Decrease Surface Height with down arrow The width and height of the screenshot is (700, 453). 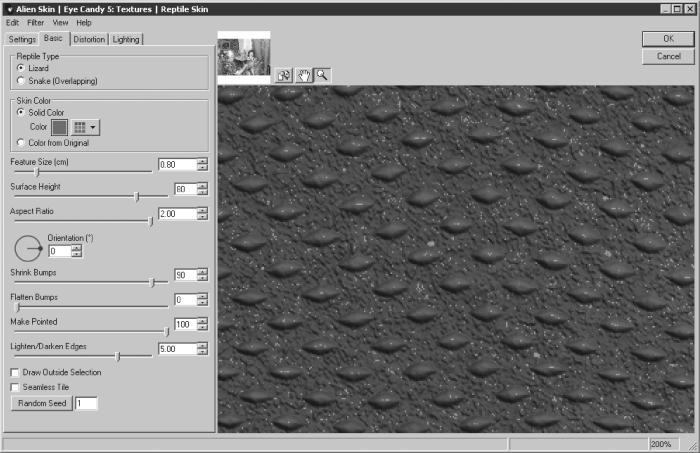(202, 192)
